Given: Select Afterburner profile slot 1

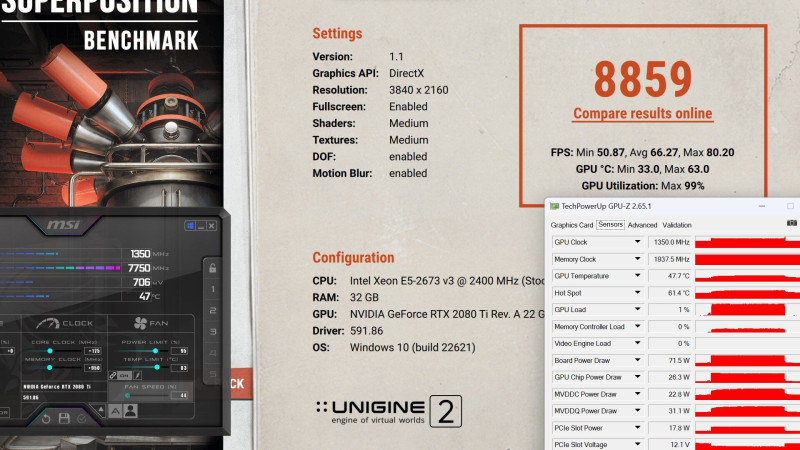Looking at the screenshot, I should 213,289.
